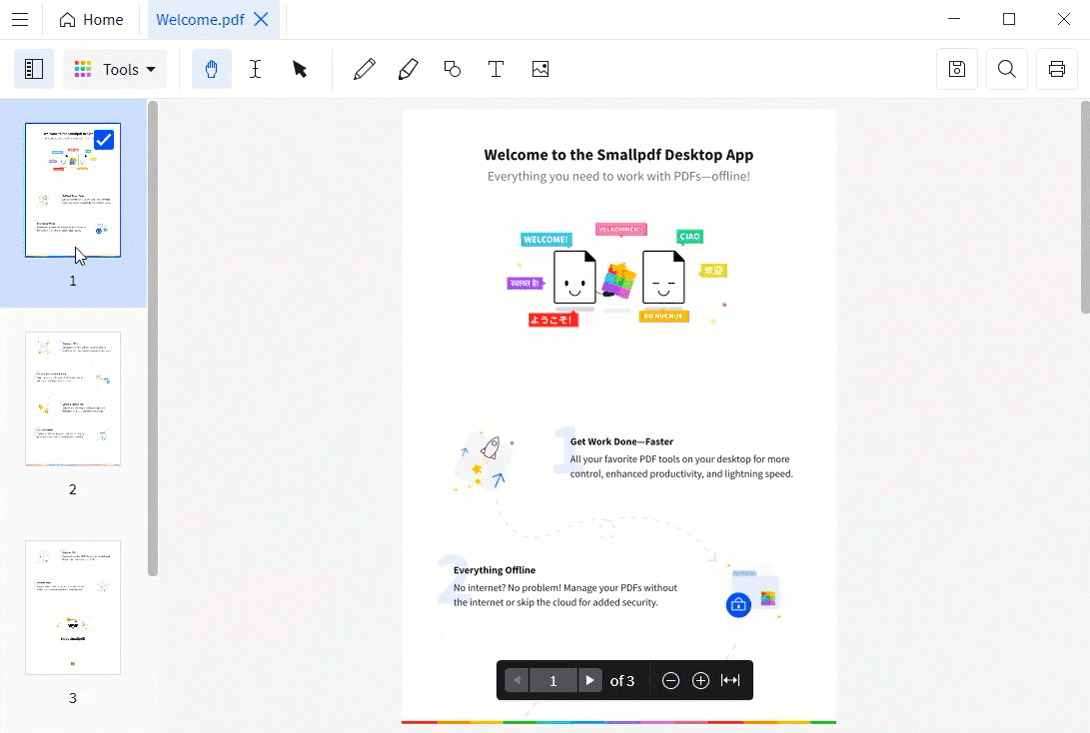This screenshot has height=733, width=1090.
Task: Open the Tools dropdown
Action: [115, 69]
